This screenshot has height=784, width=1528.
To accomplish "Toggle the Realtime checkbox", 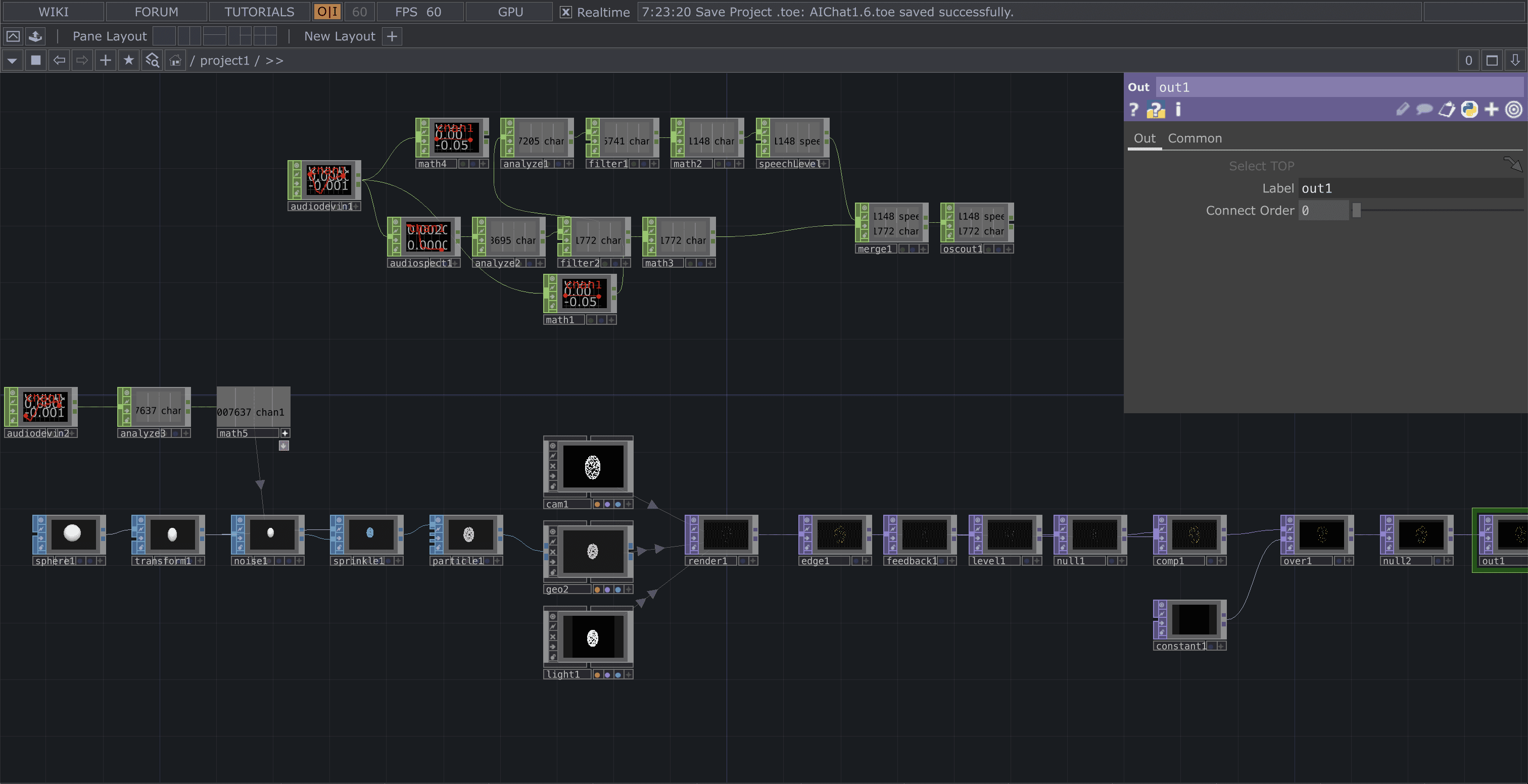I will (566, 12).
